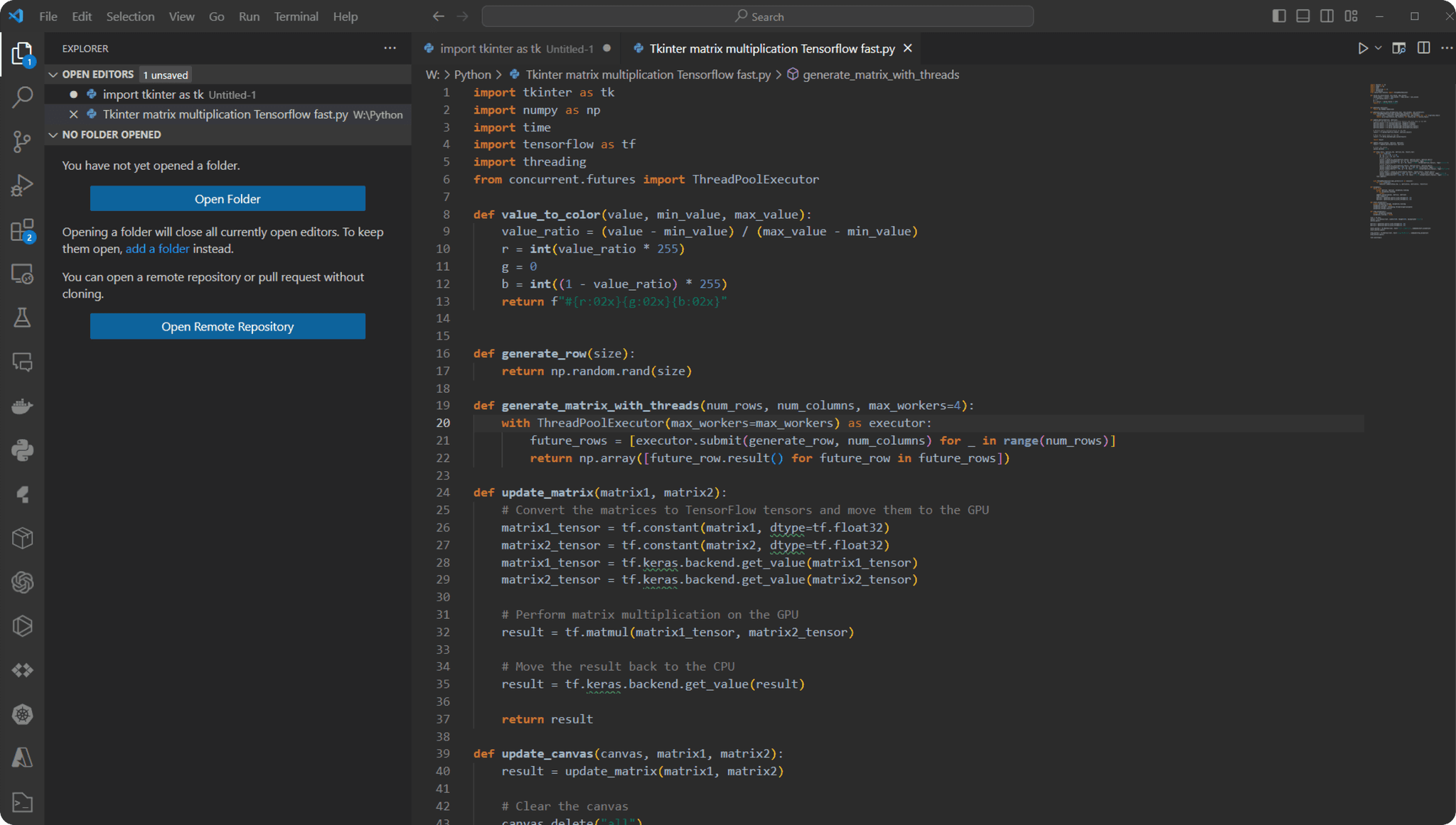Open the Terminal menu

pos(296,16)
